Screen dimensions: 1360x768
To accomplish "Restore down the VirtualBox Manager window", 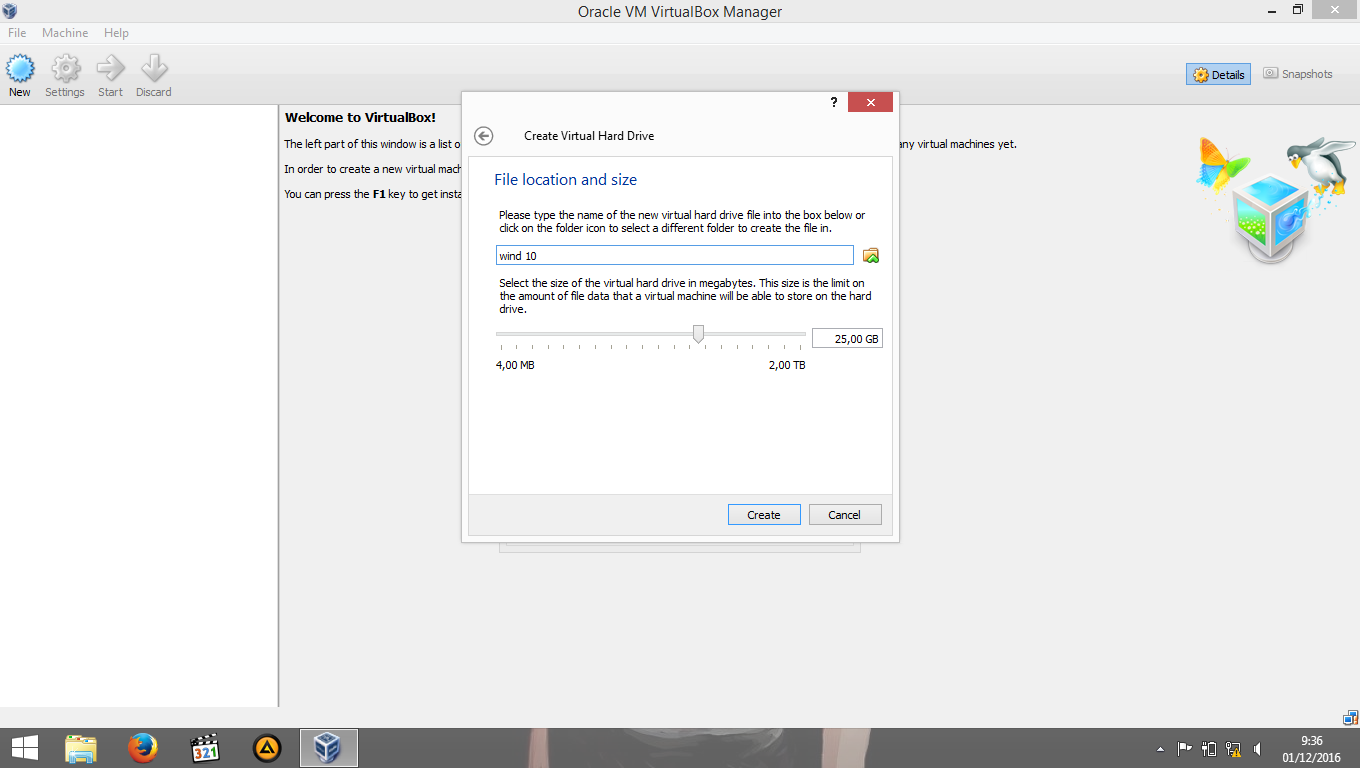I will point(1298,10).
